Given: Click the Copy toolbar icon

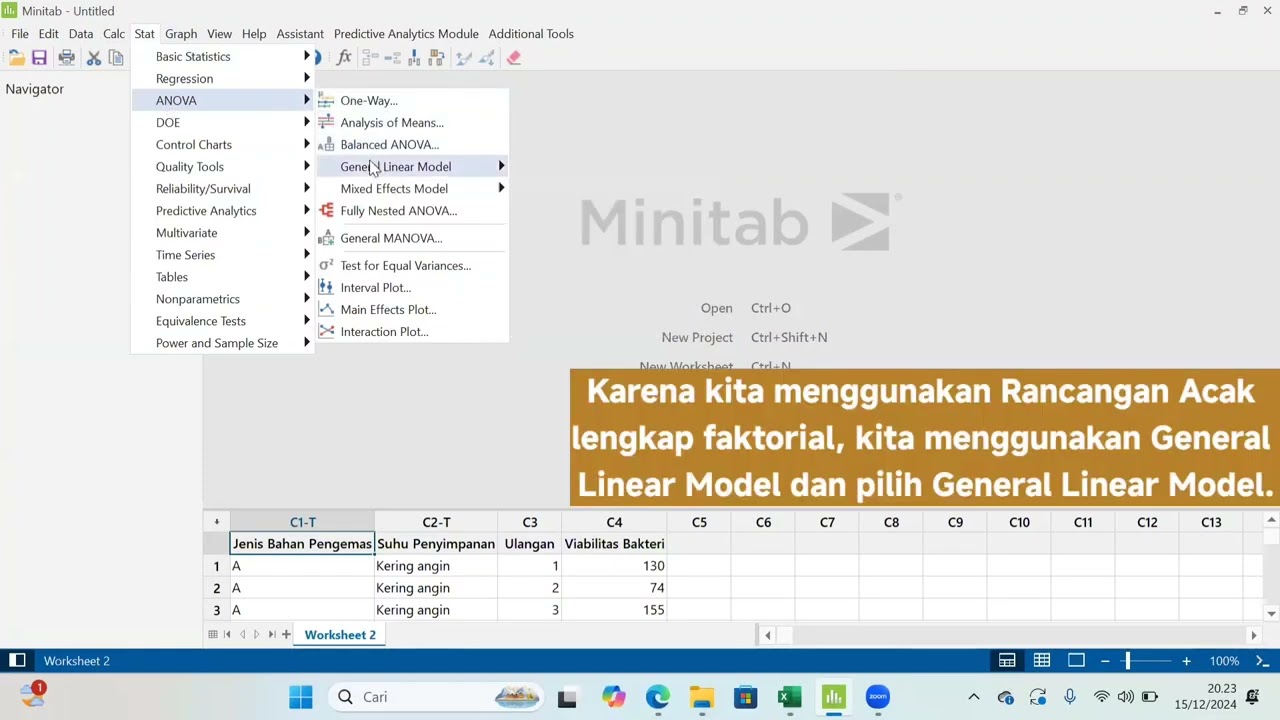Looking at the screenshot, I should [116, 58].
